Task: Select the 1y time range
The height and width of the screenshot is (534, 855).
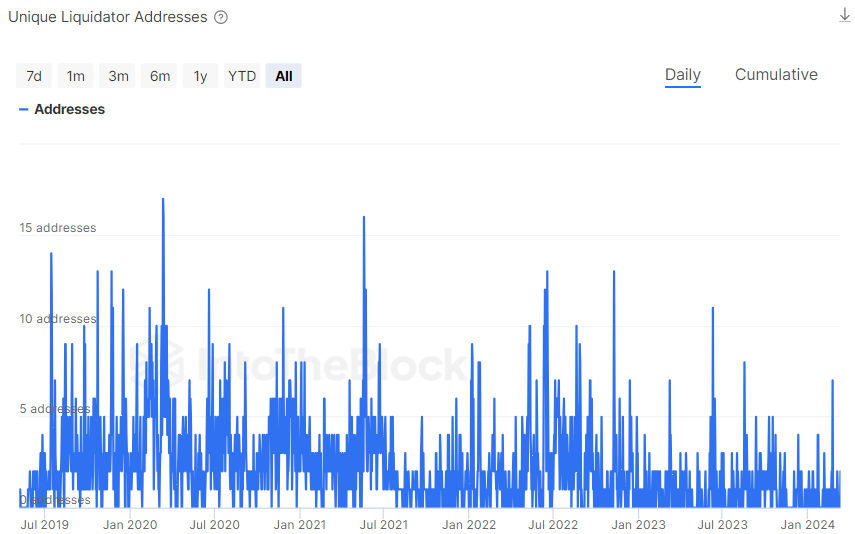Action: pyautogui.click(x=200, y=76)
